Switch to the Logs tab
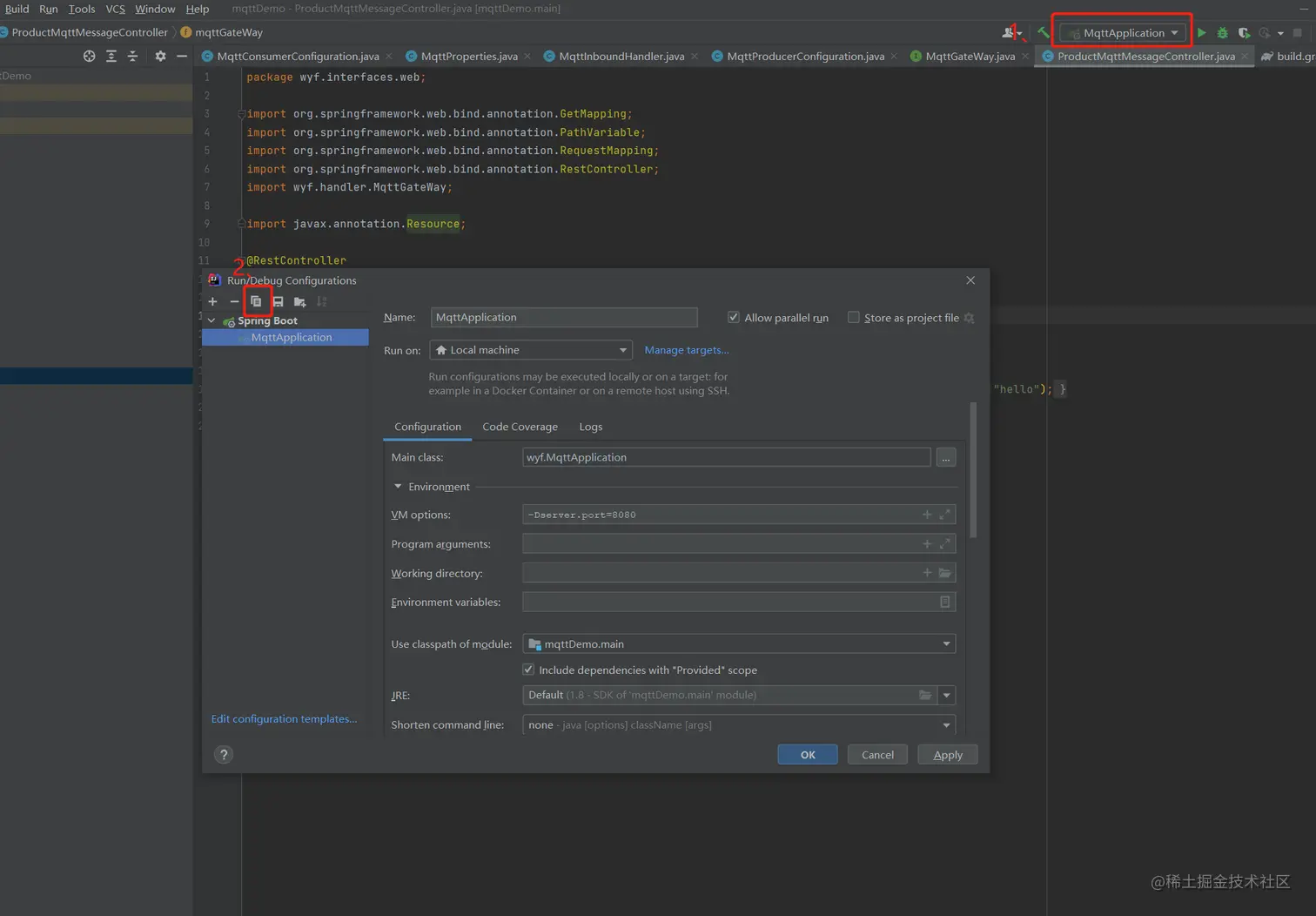Screen dimensions: 1316x916 click(591, 427)
